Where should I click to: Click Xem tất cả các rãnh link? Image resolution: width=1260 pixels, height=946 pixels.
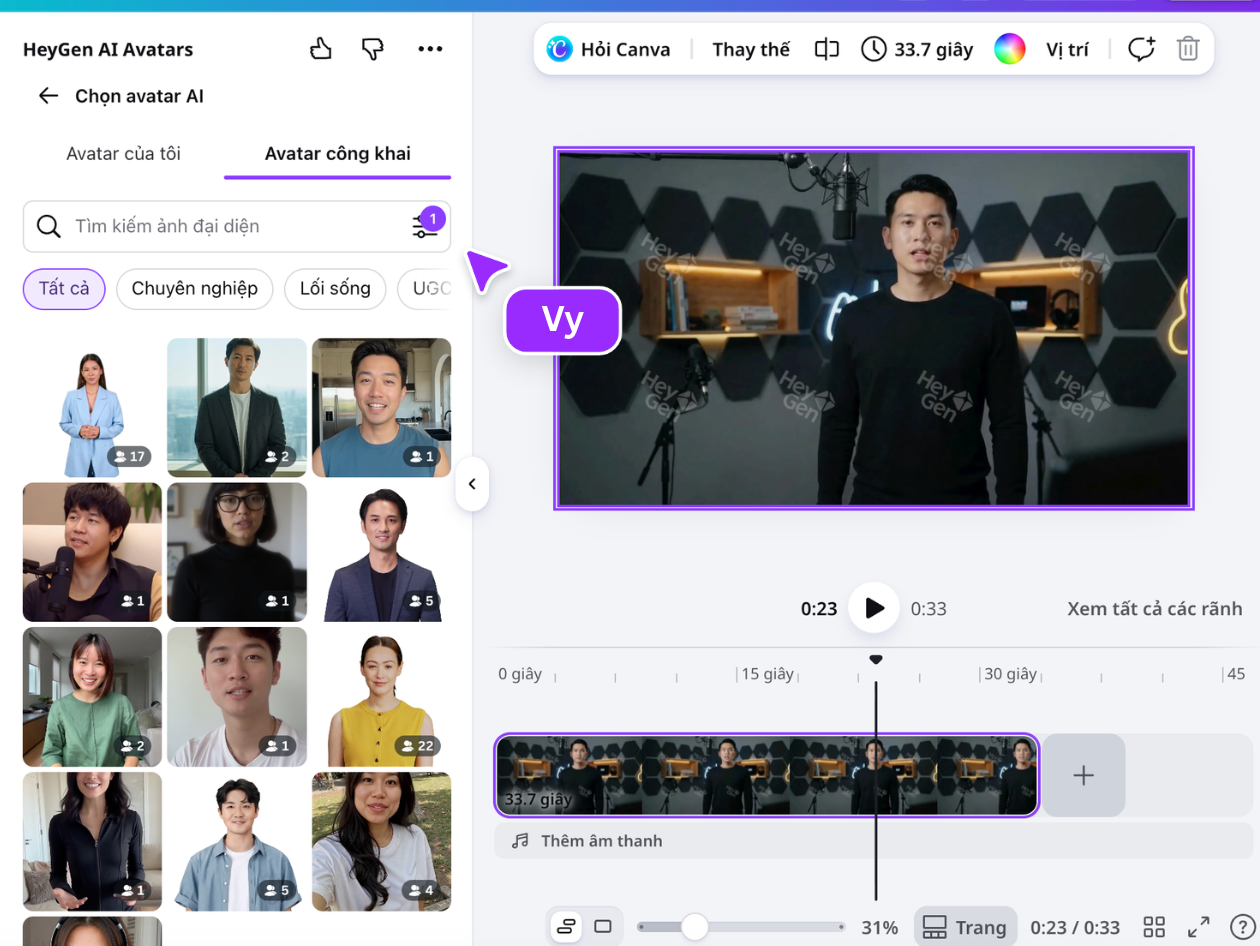pyautogui.click(x=1155, y=609)
